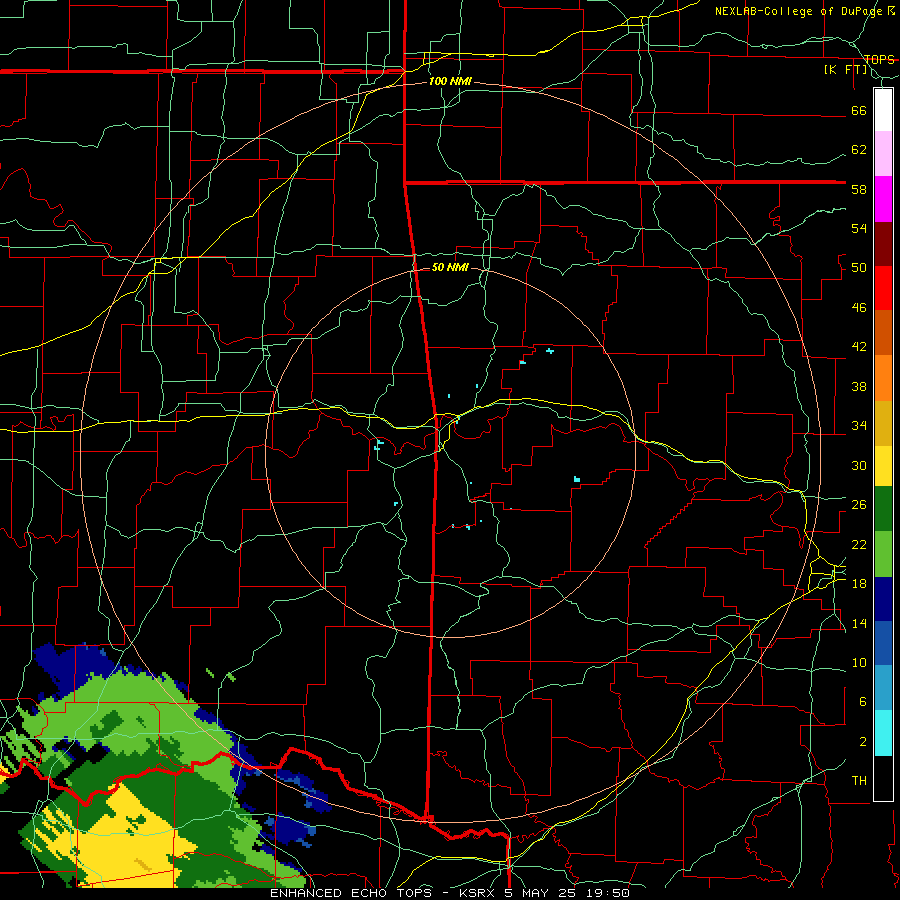Click the black TH legend swatch
This screenshot has width=900, height=900.
[x=883, y=778]
